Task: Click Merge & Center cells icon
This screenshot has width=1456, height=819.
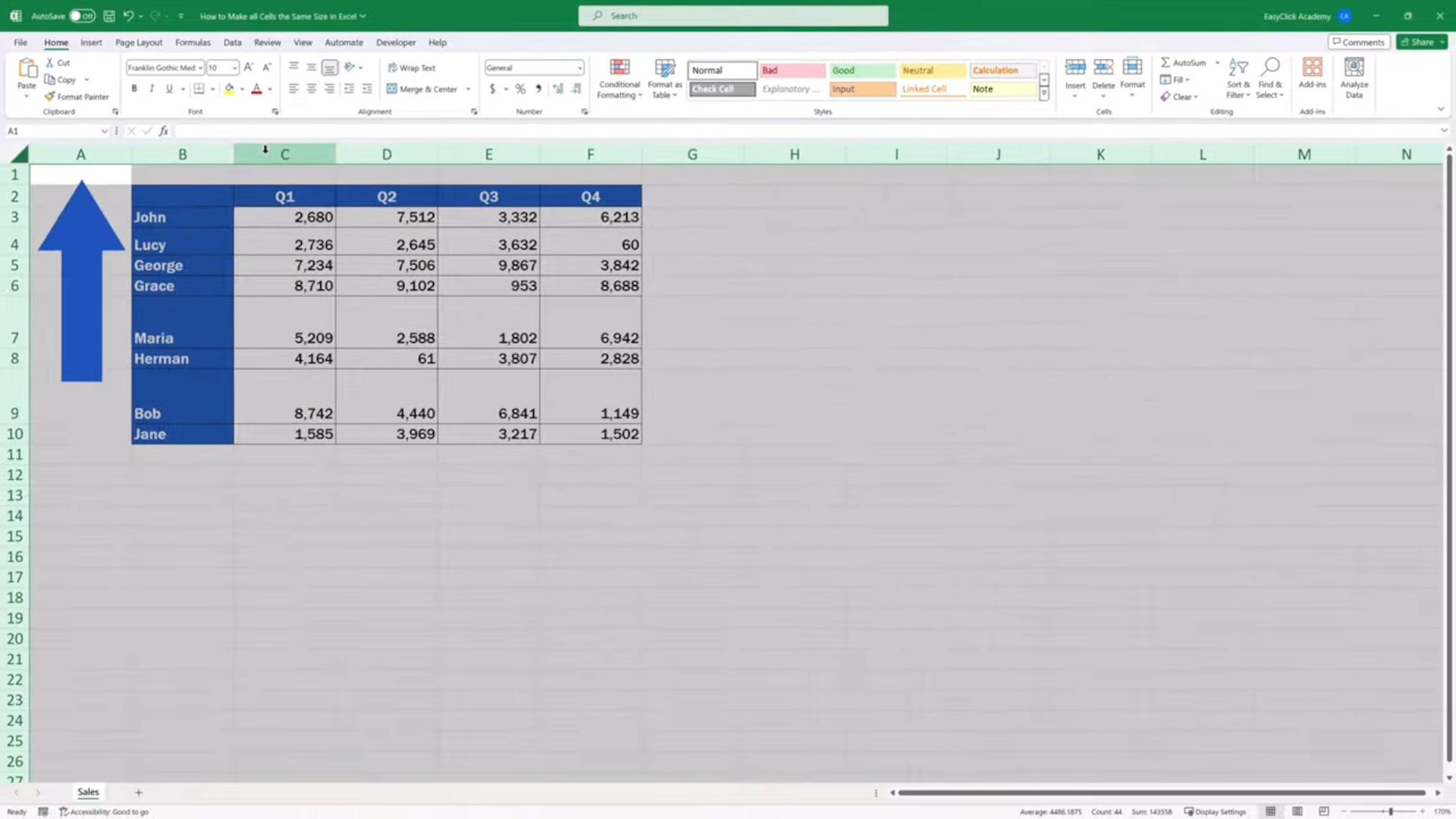Action: tap(392, 89)
